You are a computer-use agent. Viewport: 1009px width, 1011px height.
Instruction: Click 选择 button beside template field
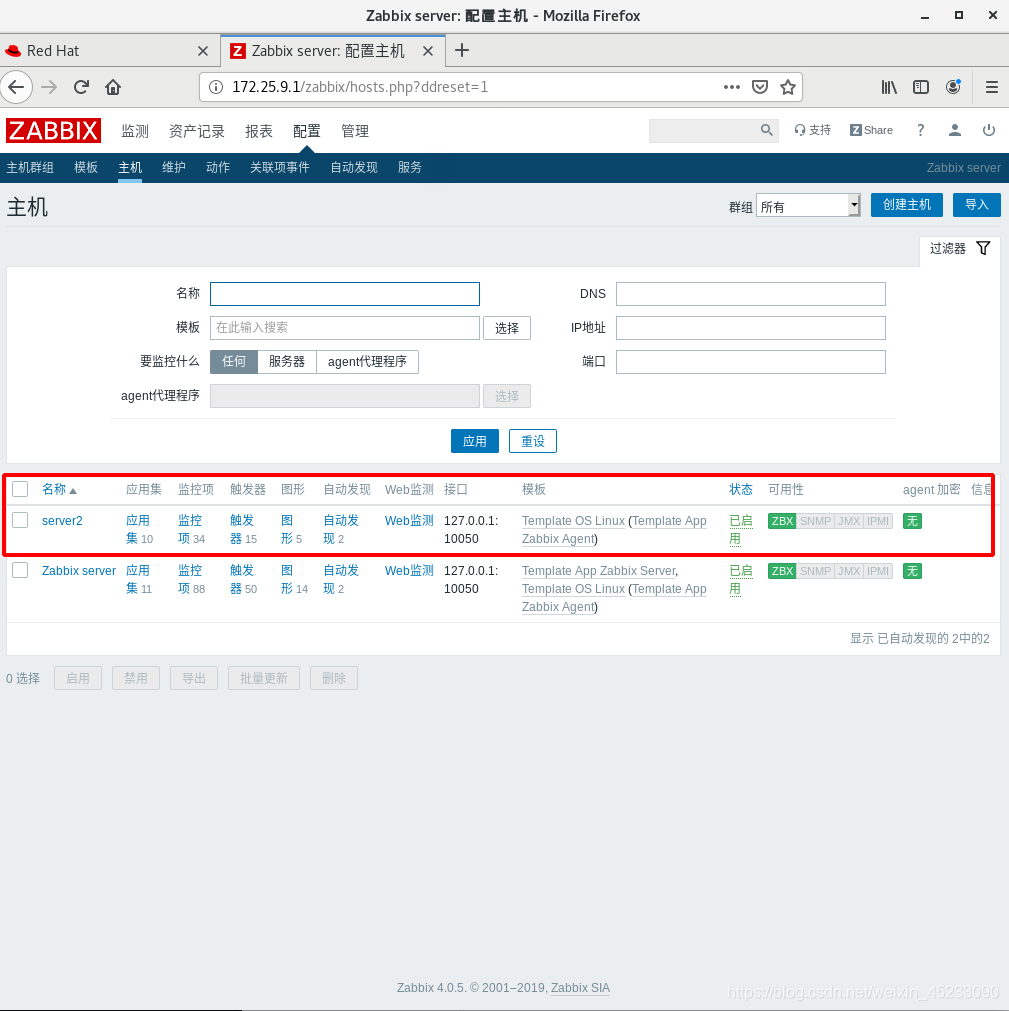507,328
